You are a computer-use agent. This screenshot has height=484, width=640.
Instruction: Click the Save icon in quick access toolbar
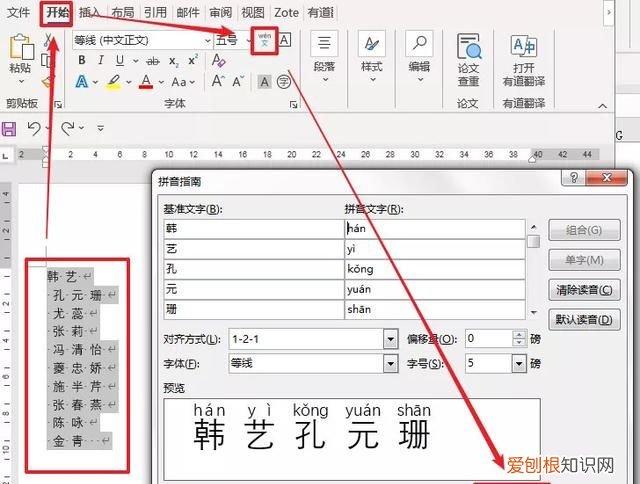pyautogui.click(x=9, y=129)
